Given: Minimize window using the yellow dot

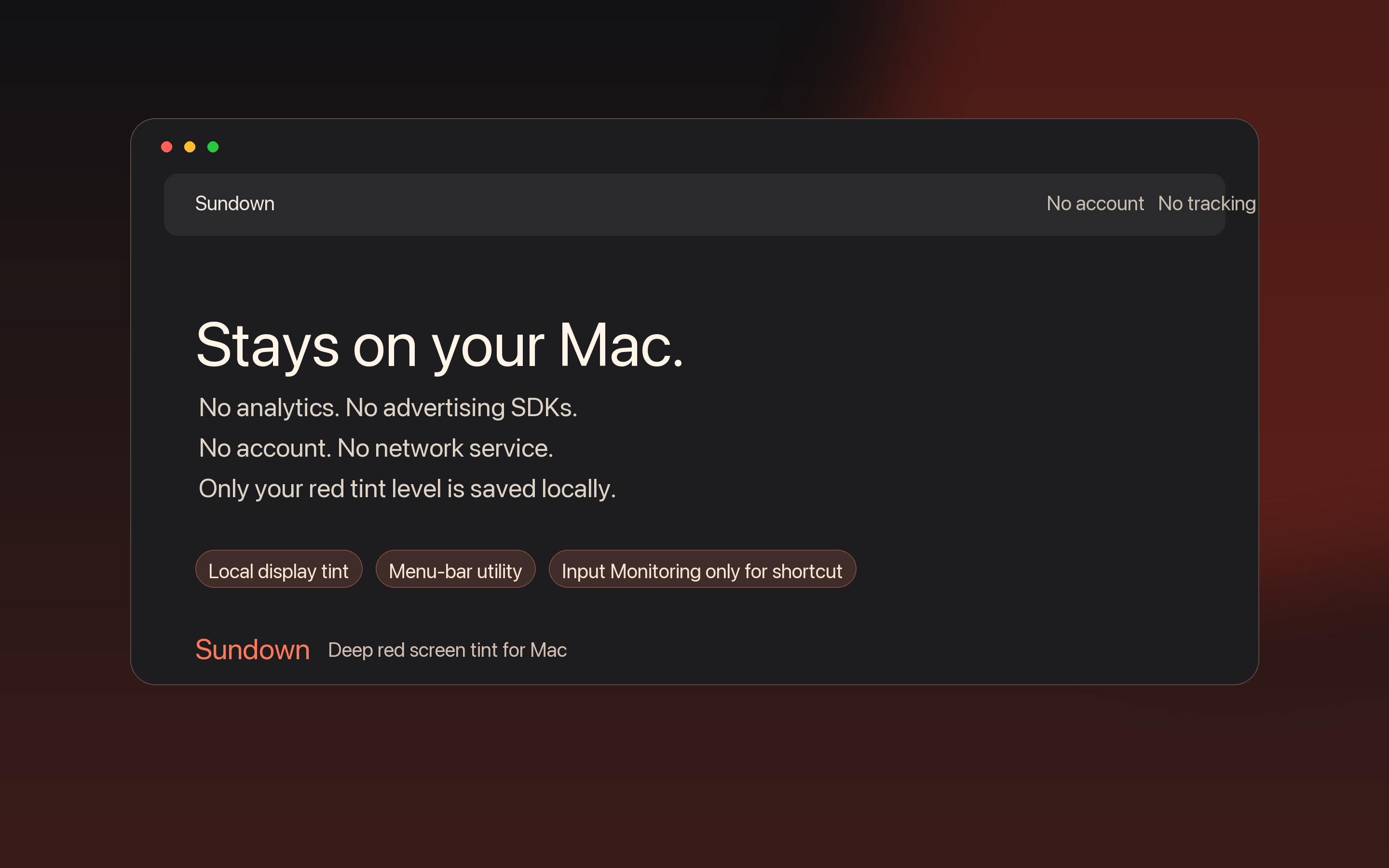Looking at the screenshot, I should tap(190, 147).
